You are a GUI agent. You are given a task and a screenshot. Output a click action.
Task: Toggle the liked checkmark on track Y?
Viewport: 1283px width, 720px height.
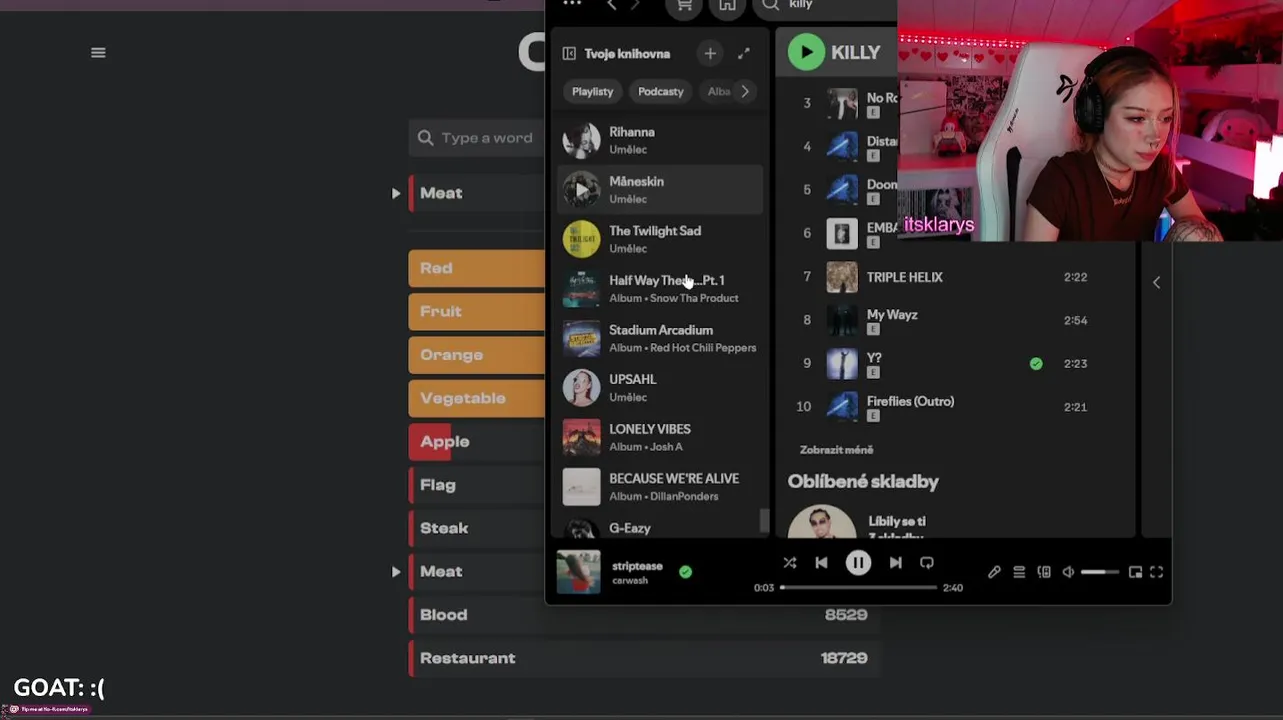point(1036,364)
